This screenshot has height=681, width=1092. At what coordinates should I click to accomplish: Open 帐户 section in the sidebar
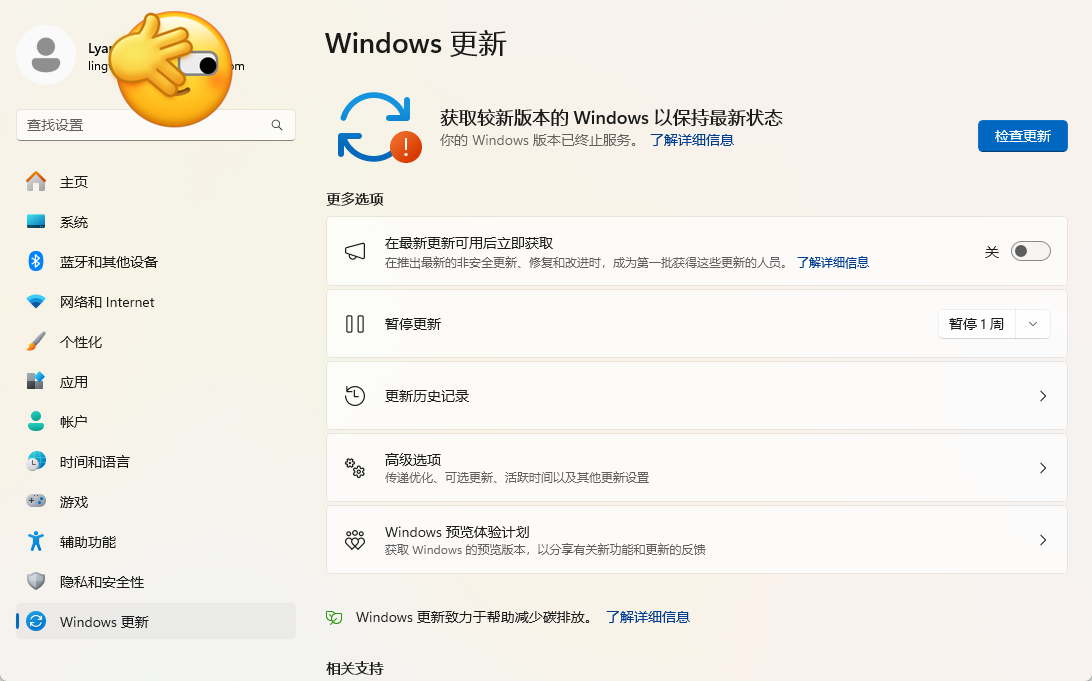pos(74,422)
